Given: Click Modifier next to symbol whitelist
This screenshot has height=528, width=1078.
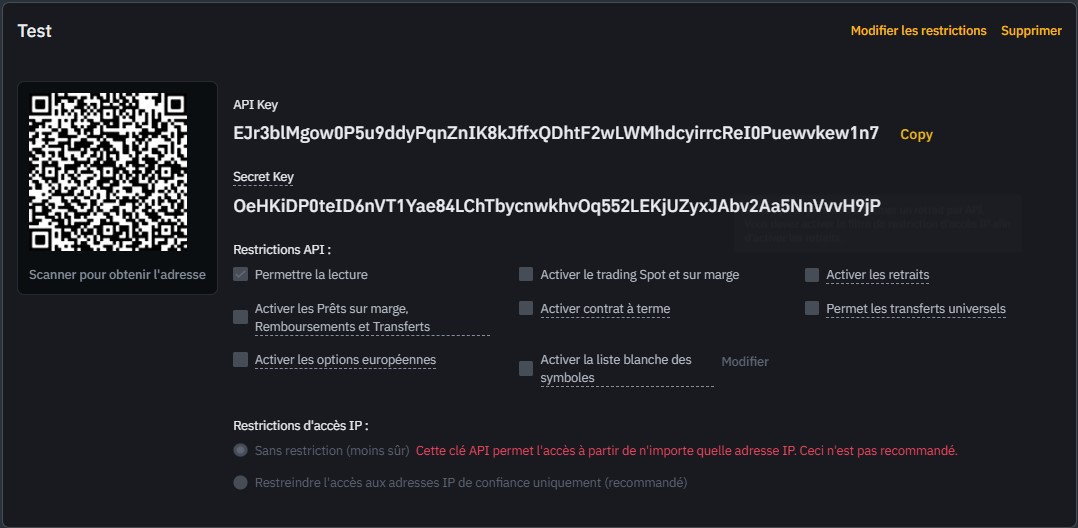Looking at the screenshot, I should click(x=745, y=361).
